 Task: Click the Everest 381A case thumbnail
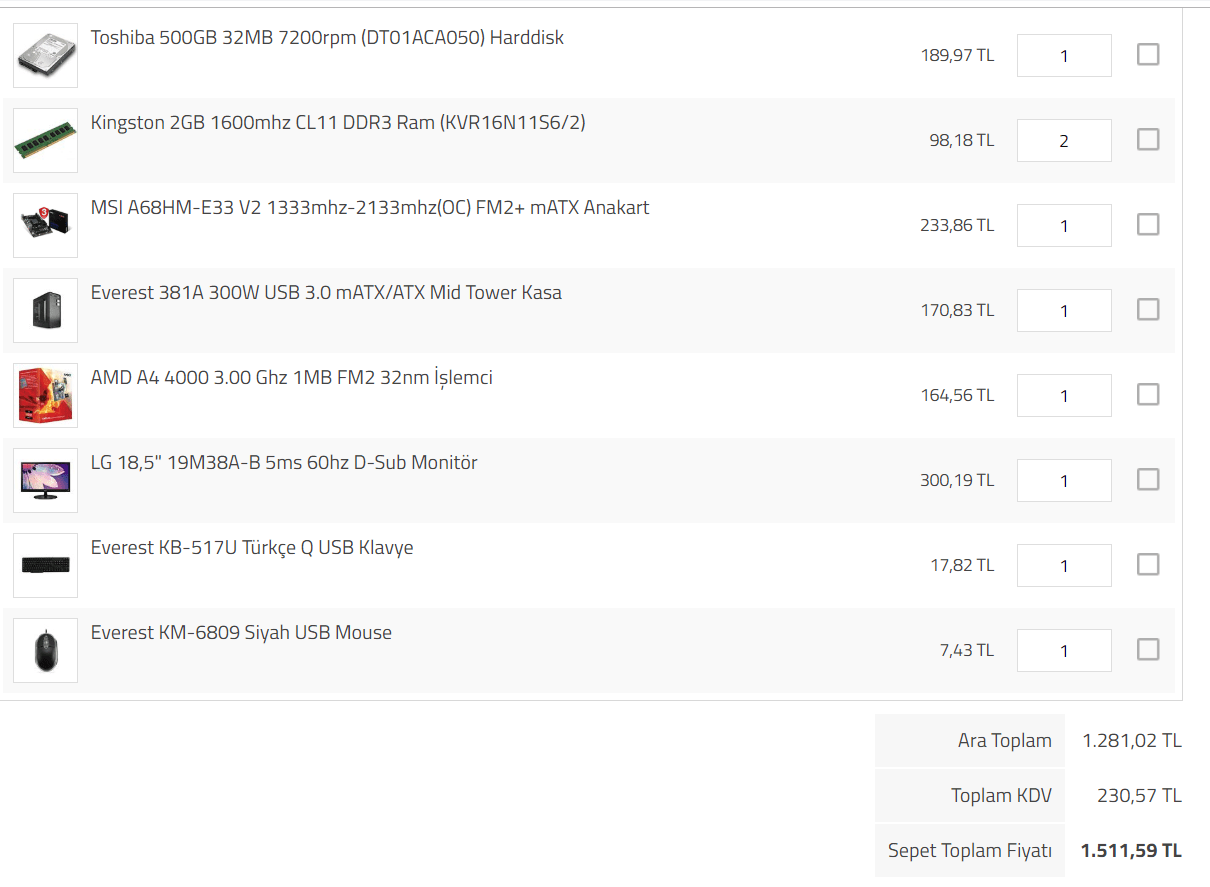pyautogui.click(x=46, y=311)
